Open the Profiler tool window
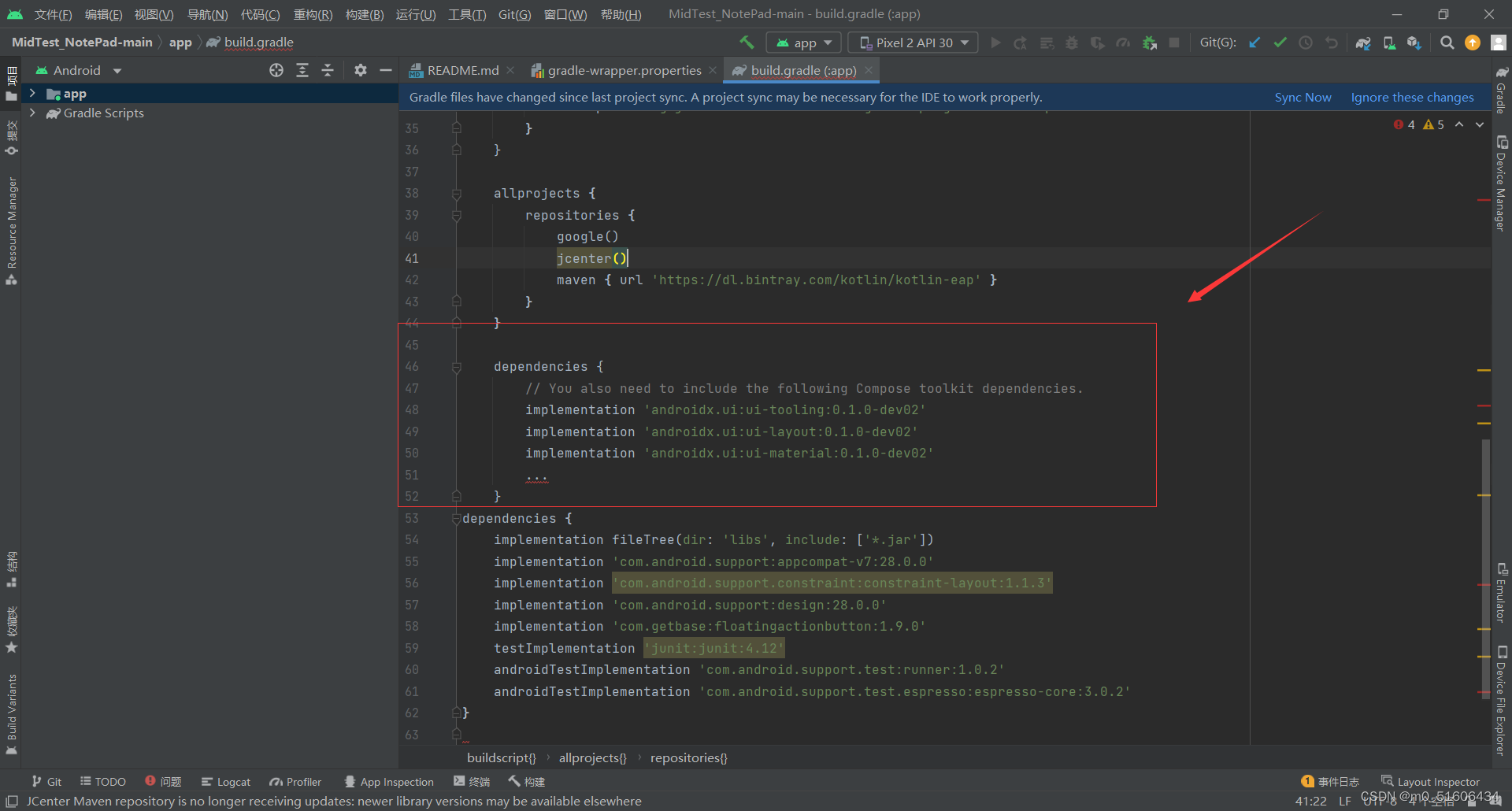Viewport: 1512px width, 811px height. [295, 781]
